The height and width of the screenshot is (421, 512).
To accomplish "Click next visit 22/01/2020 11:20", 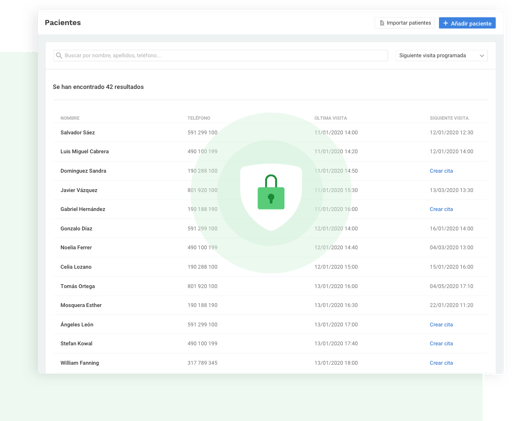I will 451,305.
